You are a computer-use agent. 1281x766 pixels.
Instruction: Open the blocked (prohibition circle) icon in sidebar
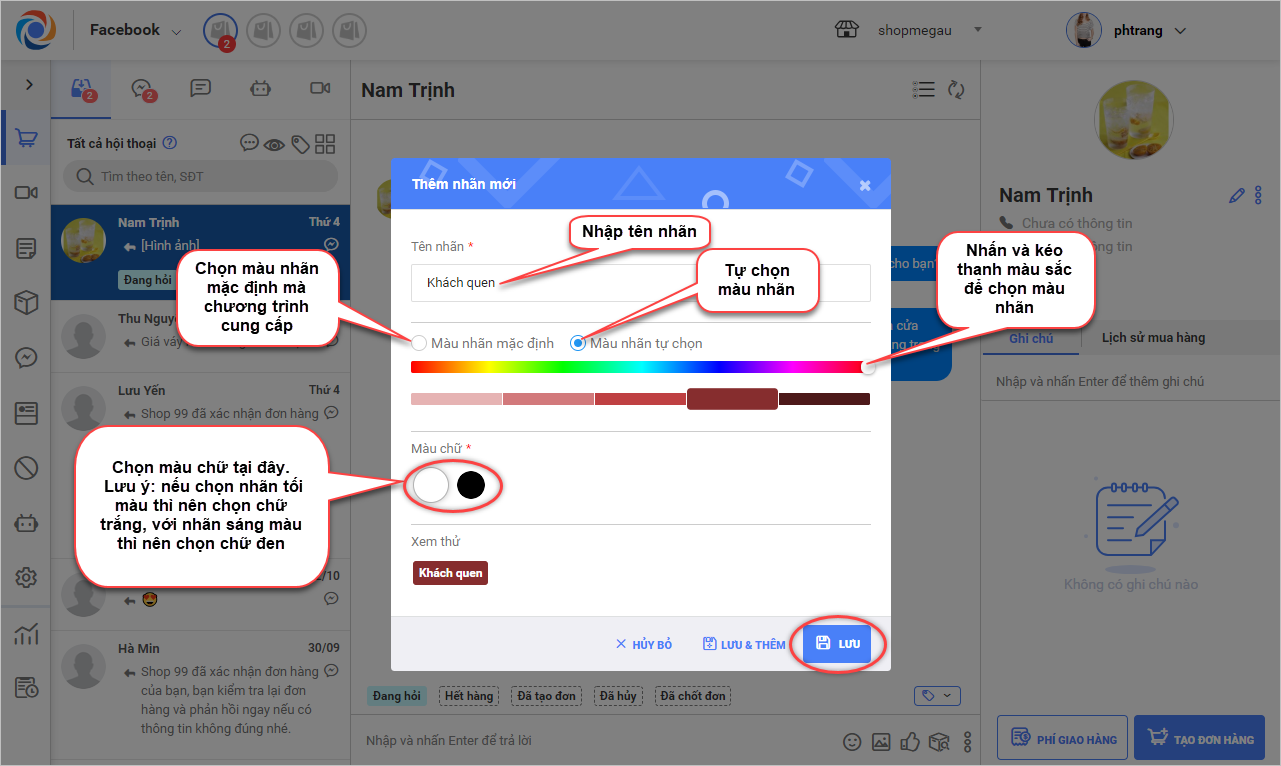26,467
